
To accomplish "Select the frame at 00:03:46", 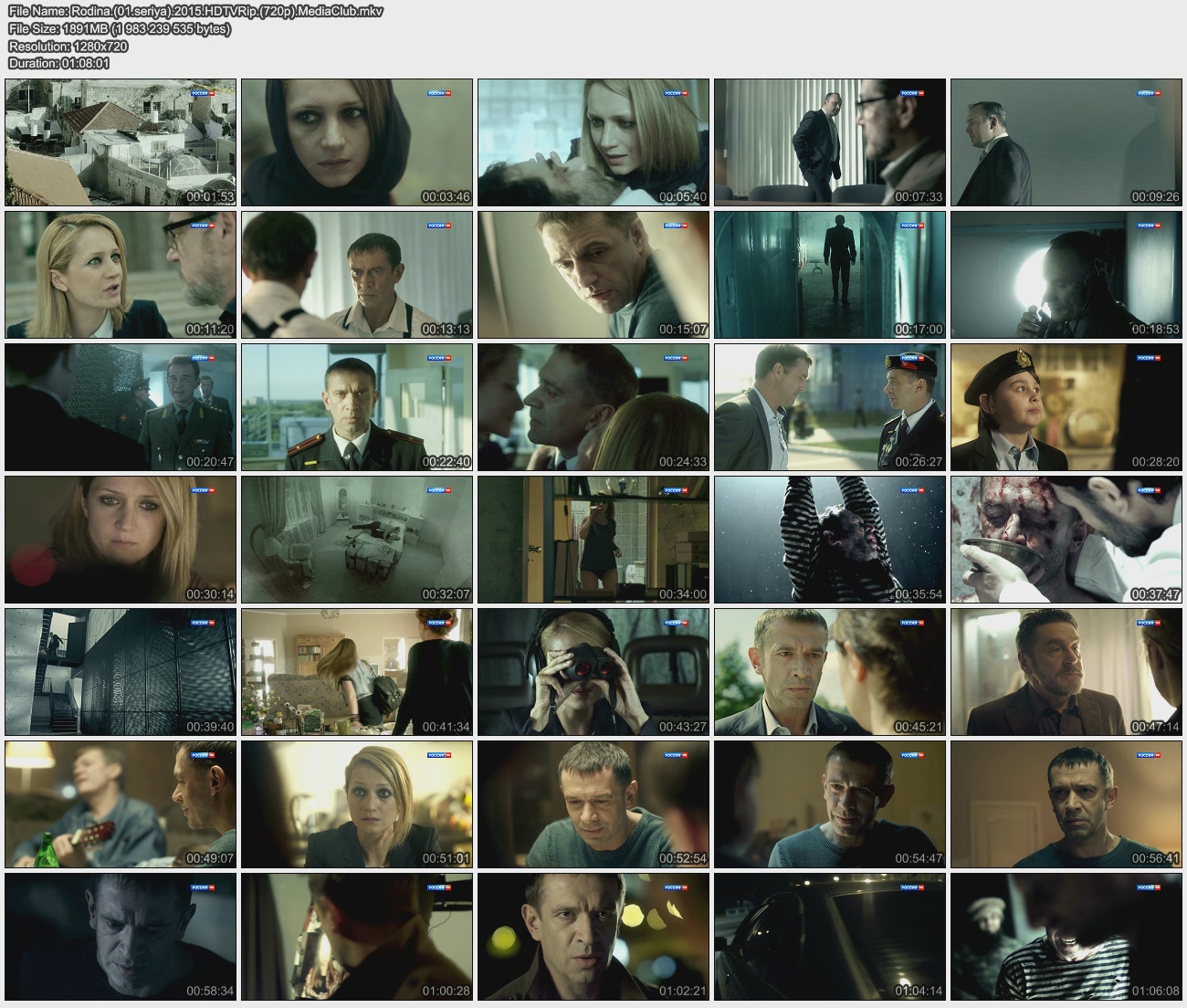I will click(x=357, y=142).
